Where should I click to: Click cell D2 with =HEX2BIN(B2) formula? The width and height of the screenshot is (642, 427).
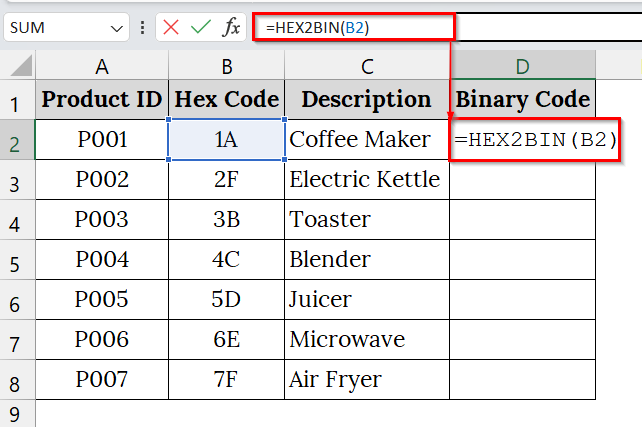[535, 140]
